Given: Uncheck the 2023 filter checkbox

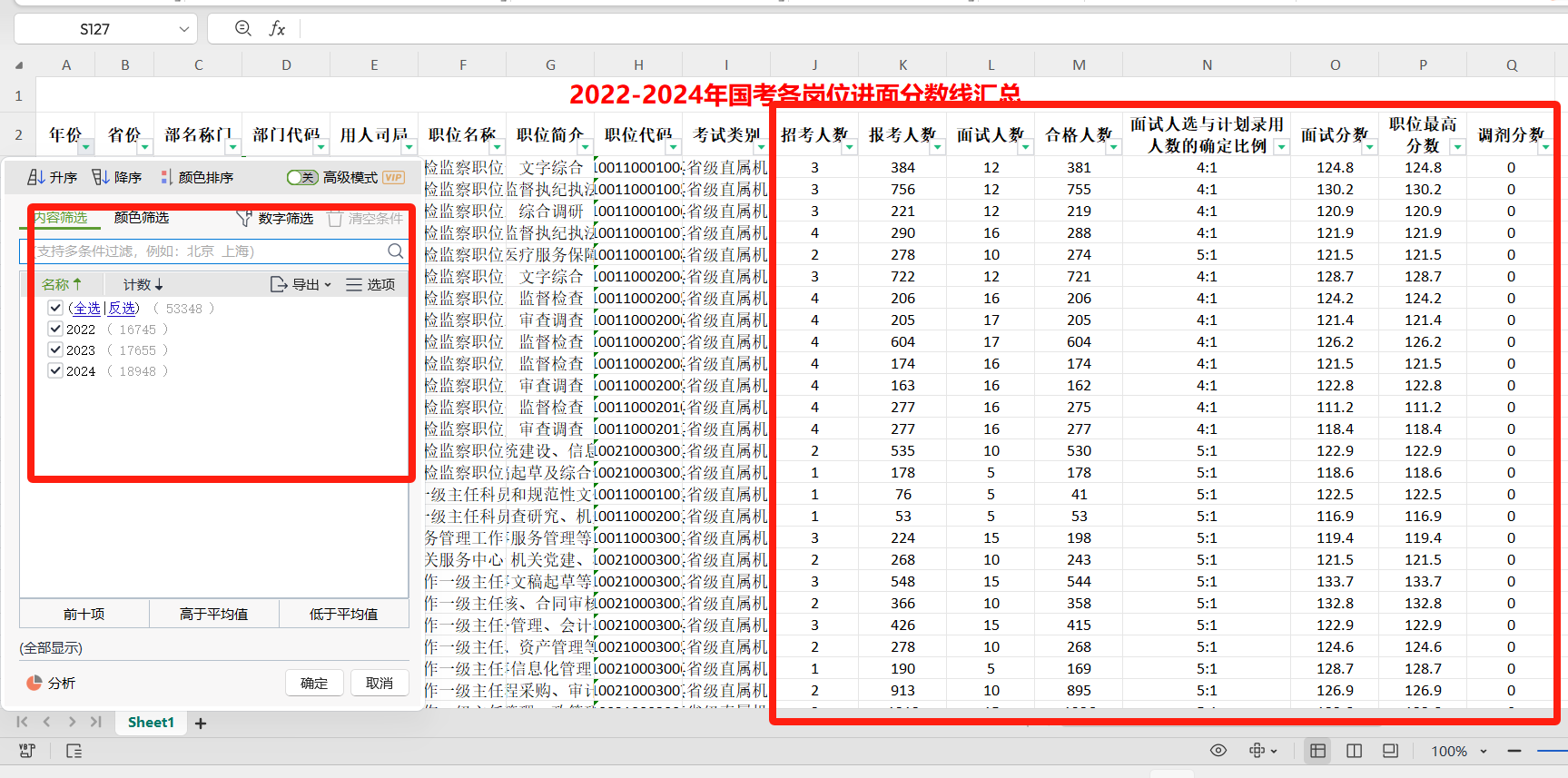Looking at the screenshot, I should coord(55,350).
